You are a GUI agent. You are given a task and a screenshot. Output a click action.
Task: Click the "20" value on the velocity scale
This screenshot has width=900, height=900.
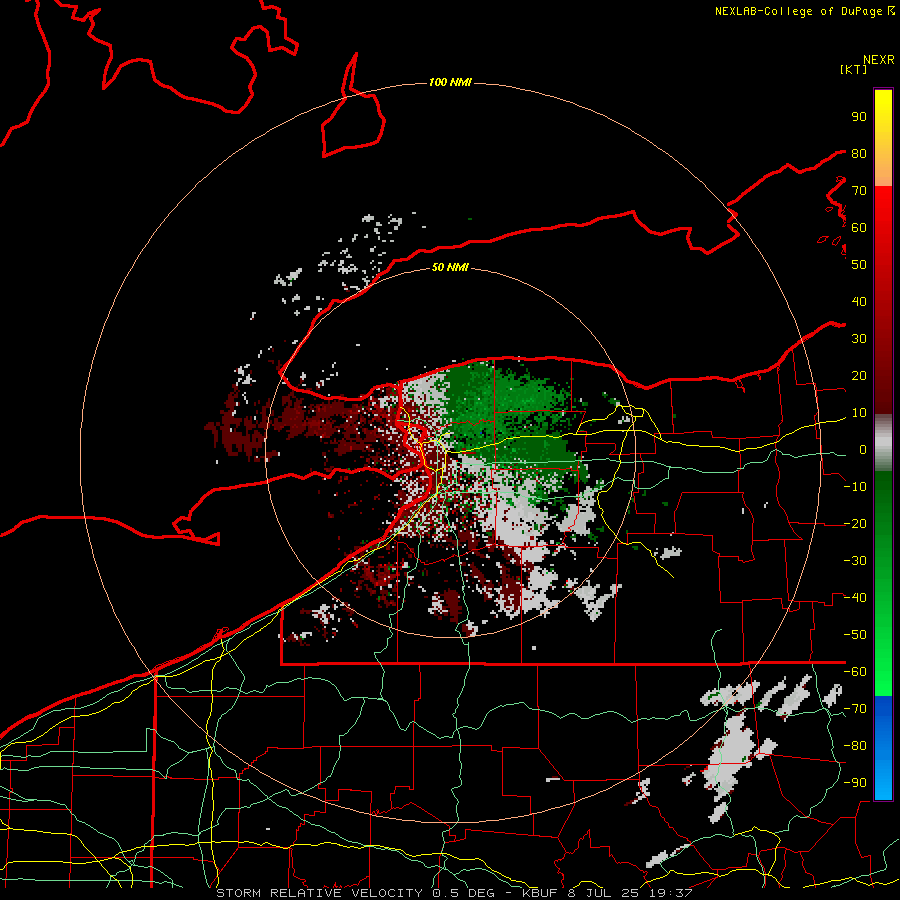(x=859, y=376)
